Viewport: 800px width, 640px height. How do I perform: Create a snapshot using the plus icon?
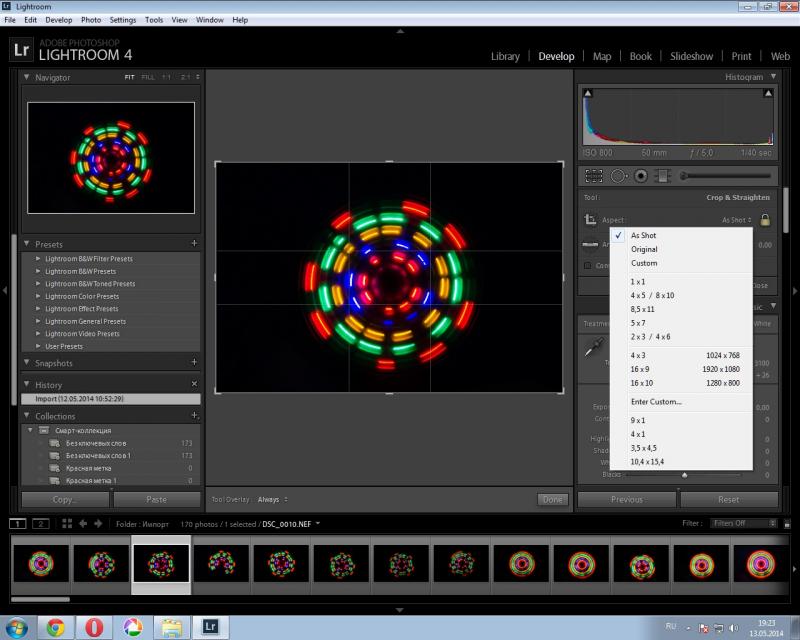click(194, 362)
